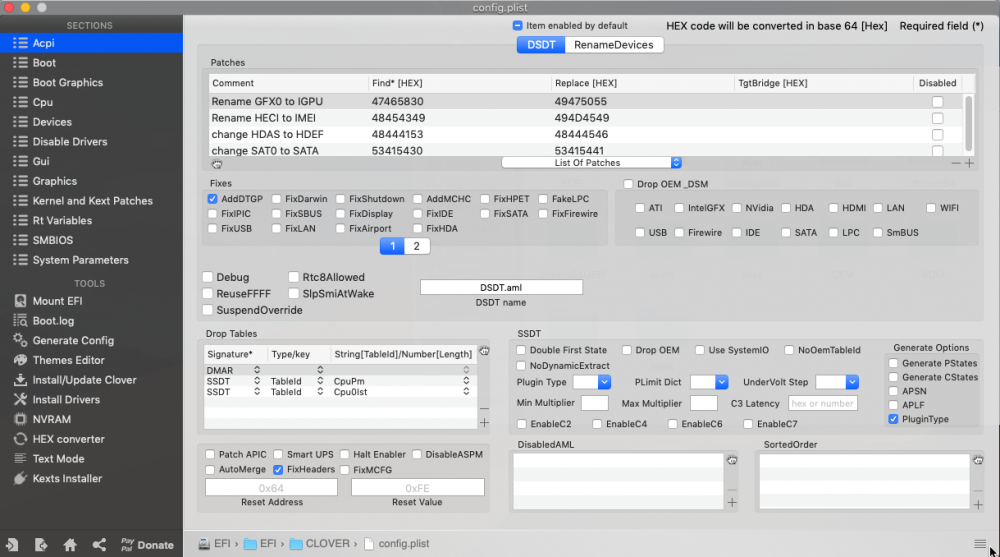Click the Patches table bottom-left icon
Screen dimensions: 1000x557
tap(217, 164)
